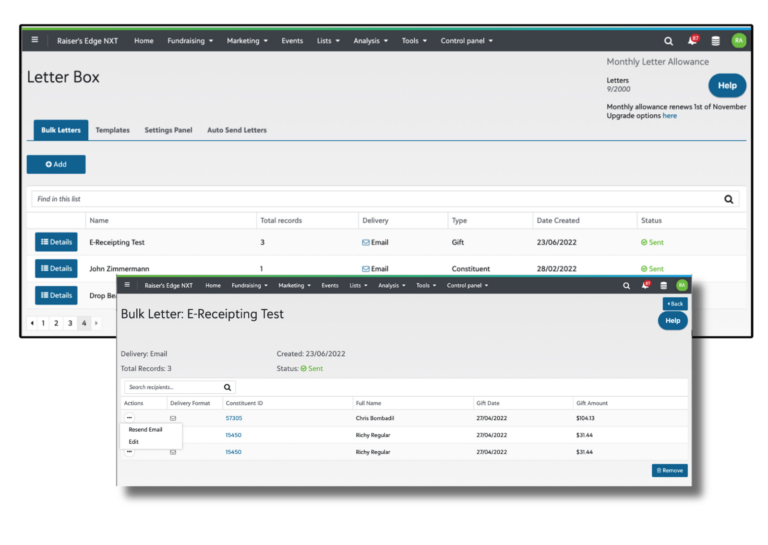Open actions ellipsis for Chris Bombadil row

pos(129,417)
